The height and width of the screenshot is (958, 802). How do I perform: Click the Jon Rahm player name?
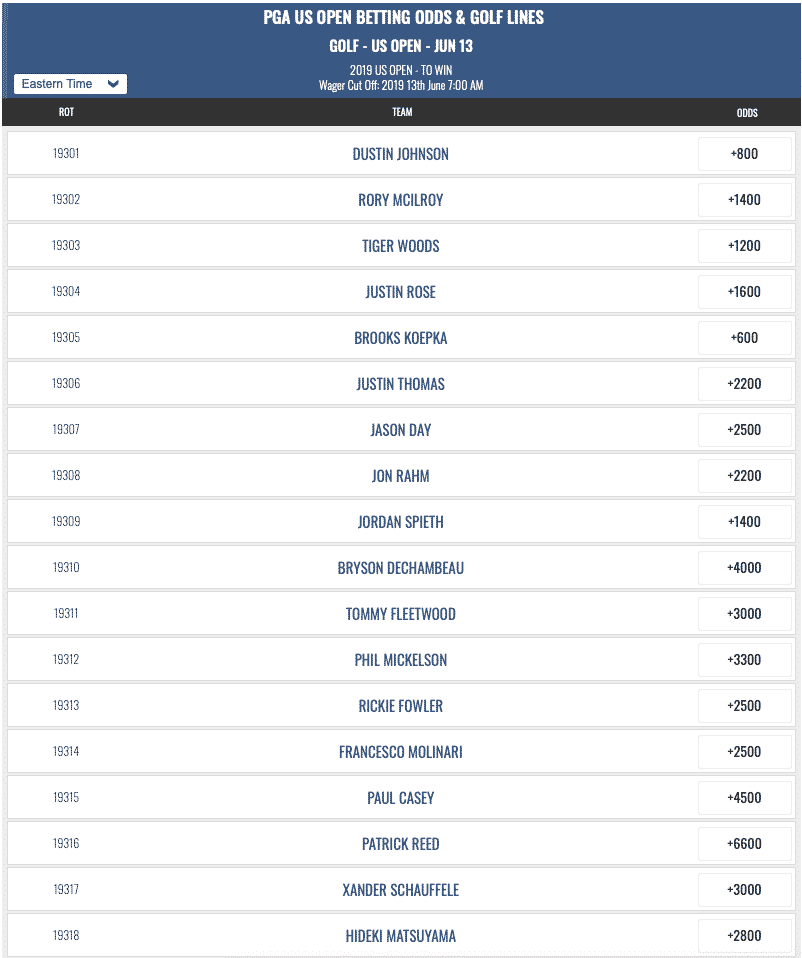[401, 476]
